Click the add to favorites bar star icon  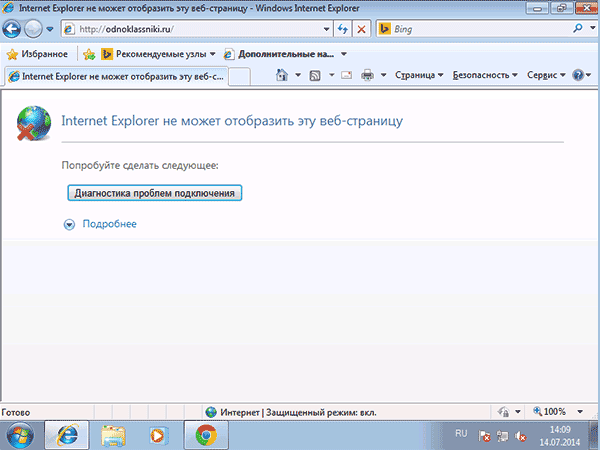point(89,54)
